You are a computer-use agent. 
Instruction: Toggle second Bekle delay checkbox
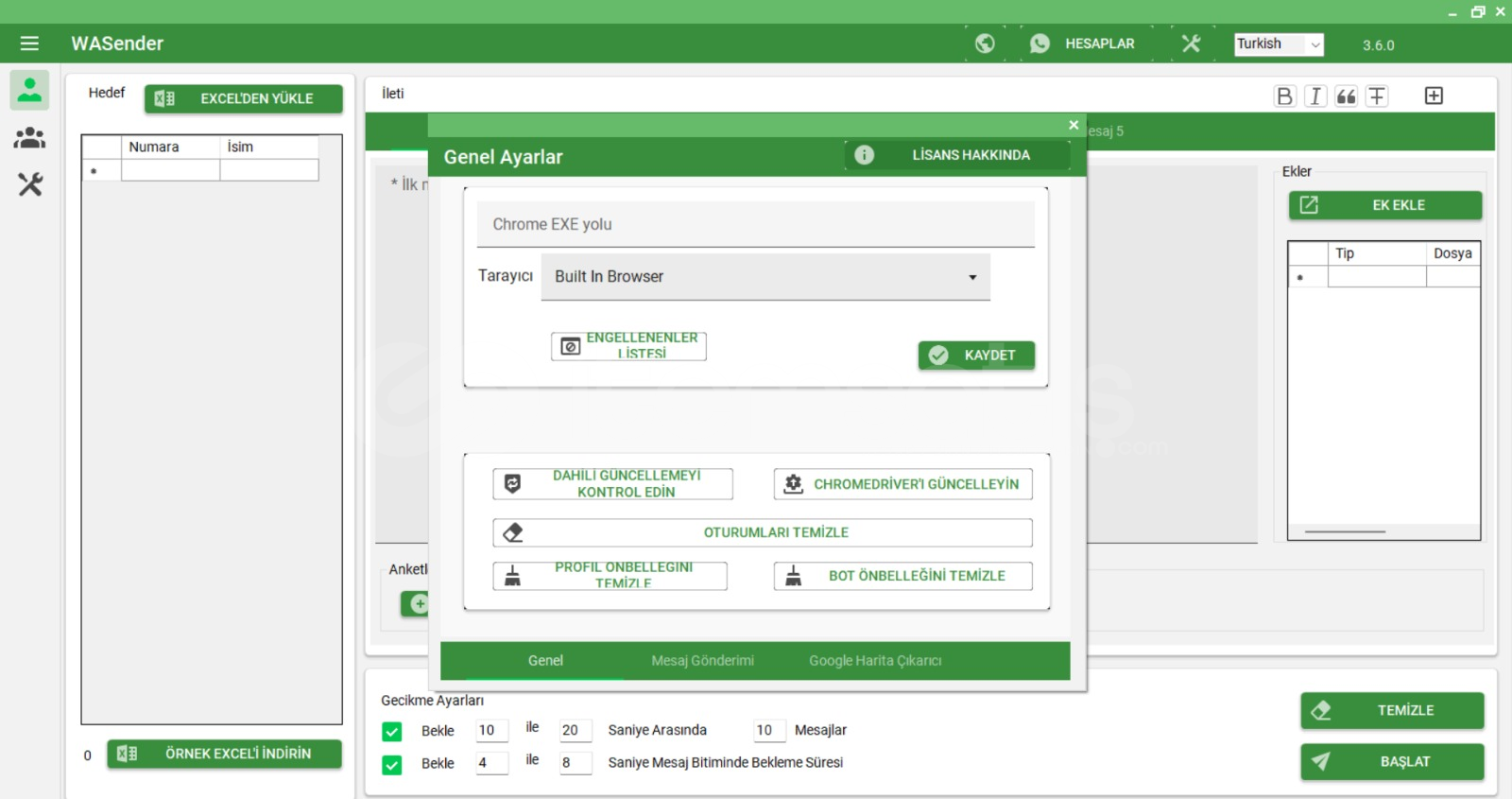[392, 764]
